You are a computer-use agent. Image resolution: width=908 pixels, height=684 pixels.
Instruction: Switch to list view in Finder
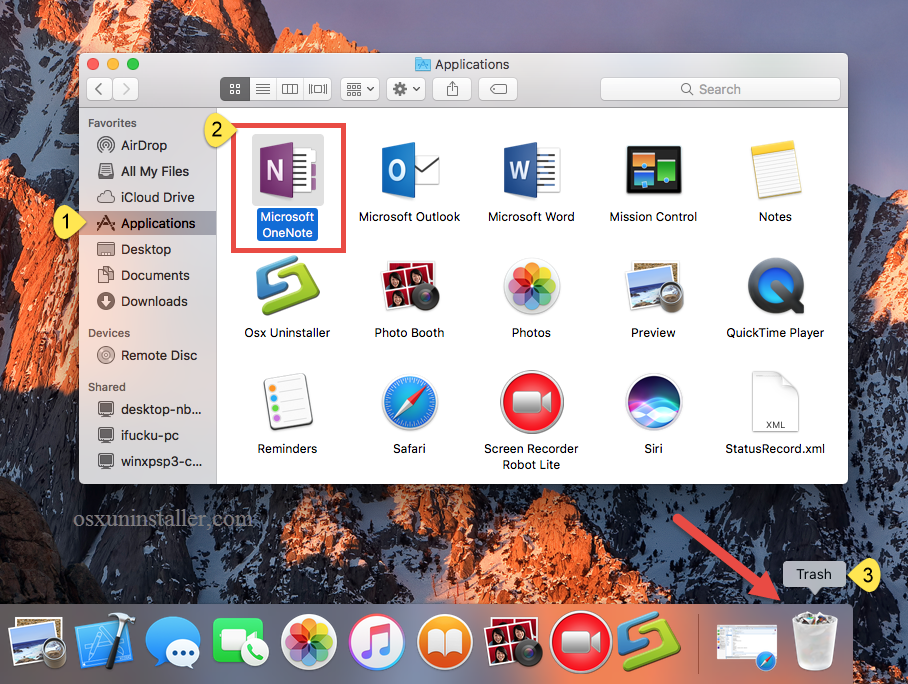click(262, 89)
